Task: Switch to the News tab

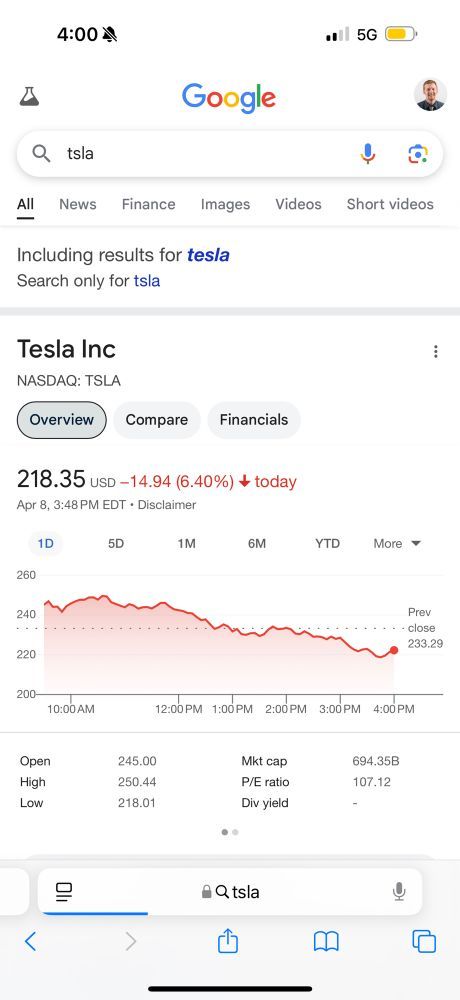Action: tap(78, 204)
